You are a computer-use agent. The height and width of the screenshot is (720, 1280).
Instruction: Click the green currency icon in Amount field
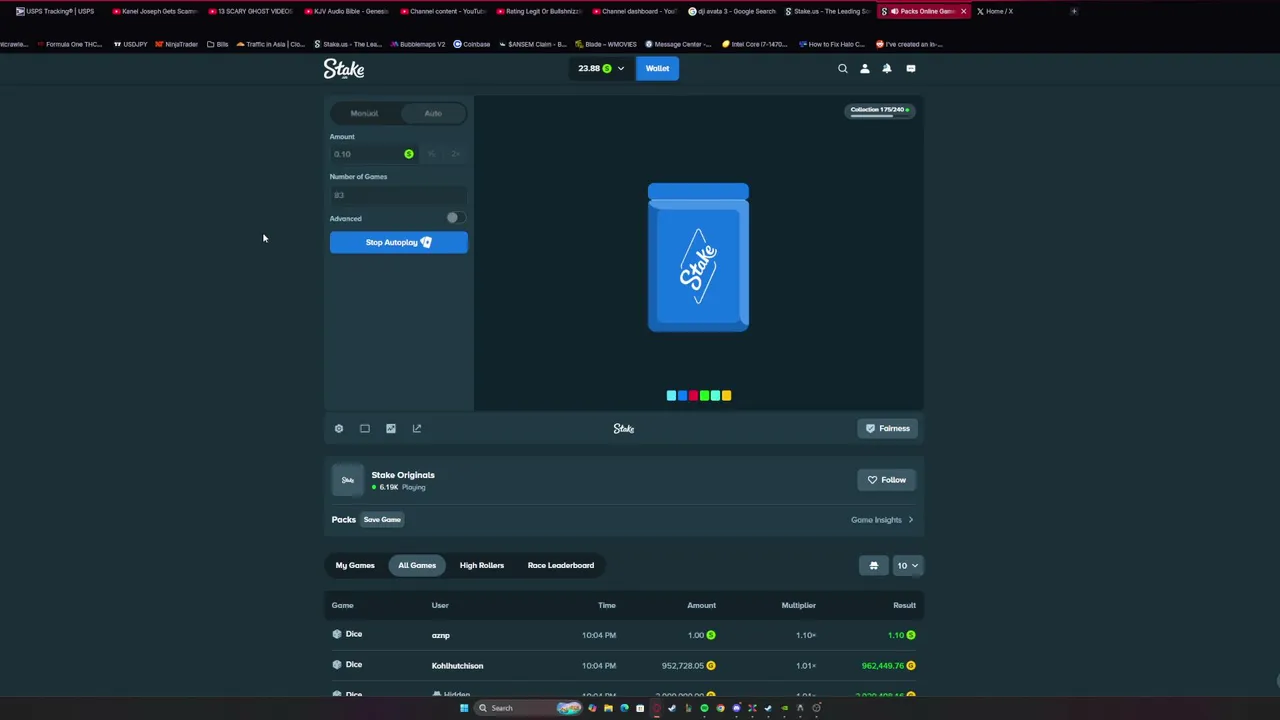click(409, 154)
